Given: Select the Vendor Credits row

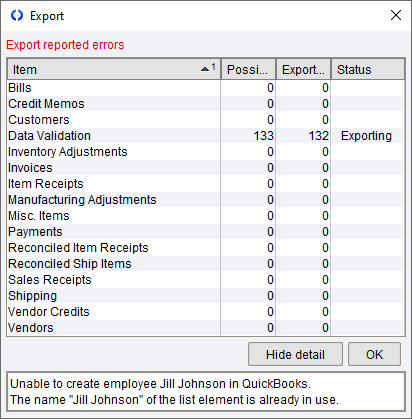Looking at the screenshot, I should (206, 312).
